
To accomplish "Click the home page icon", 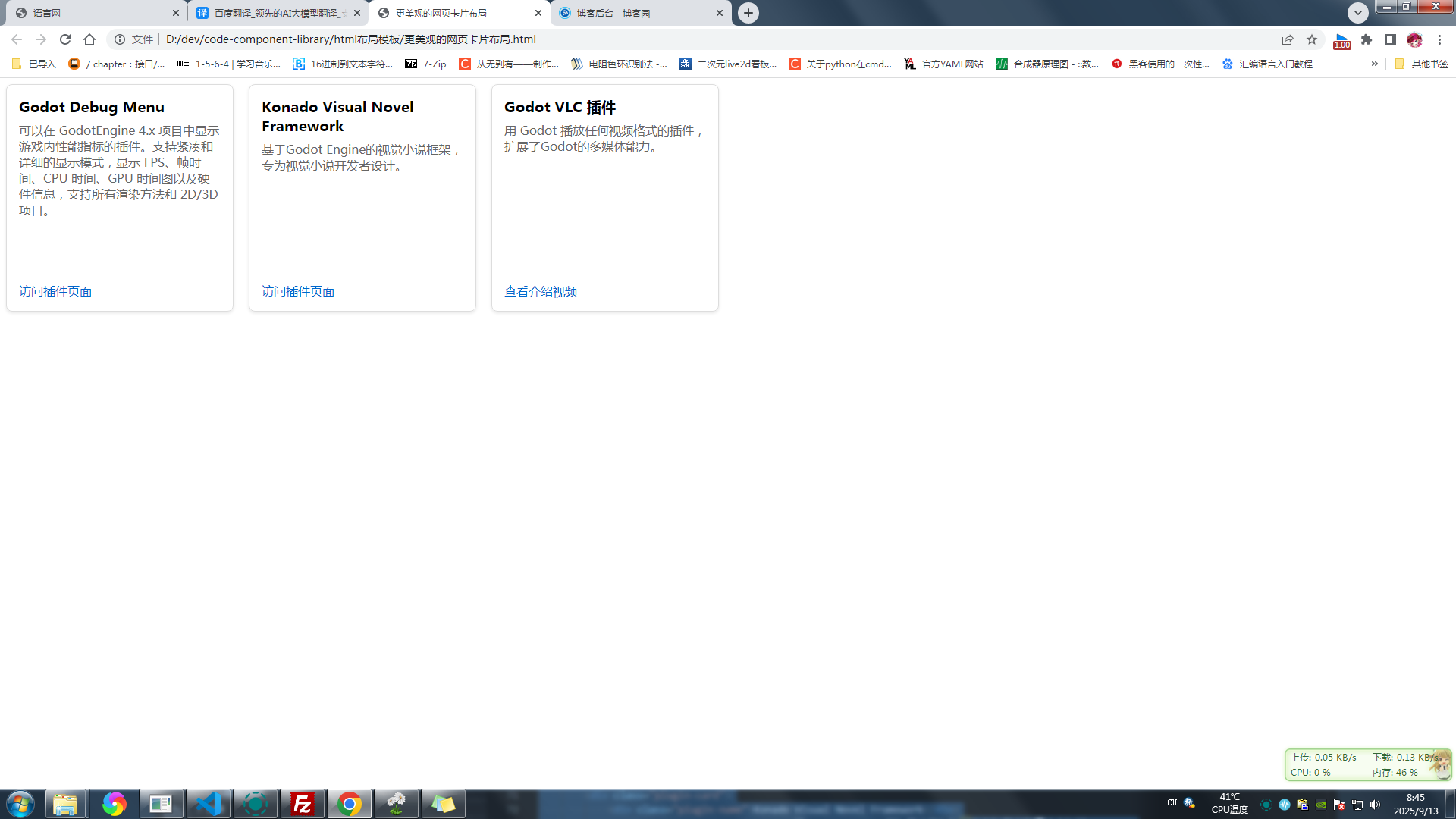I will coord(89,39).
